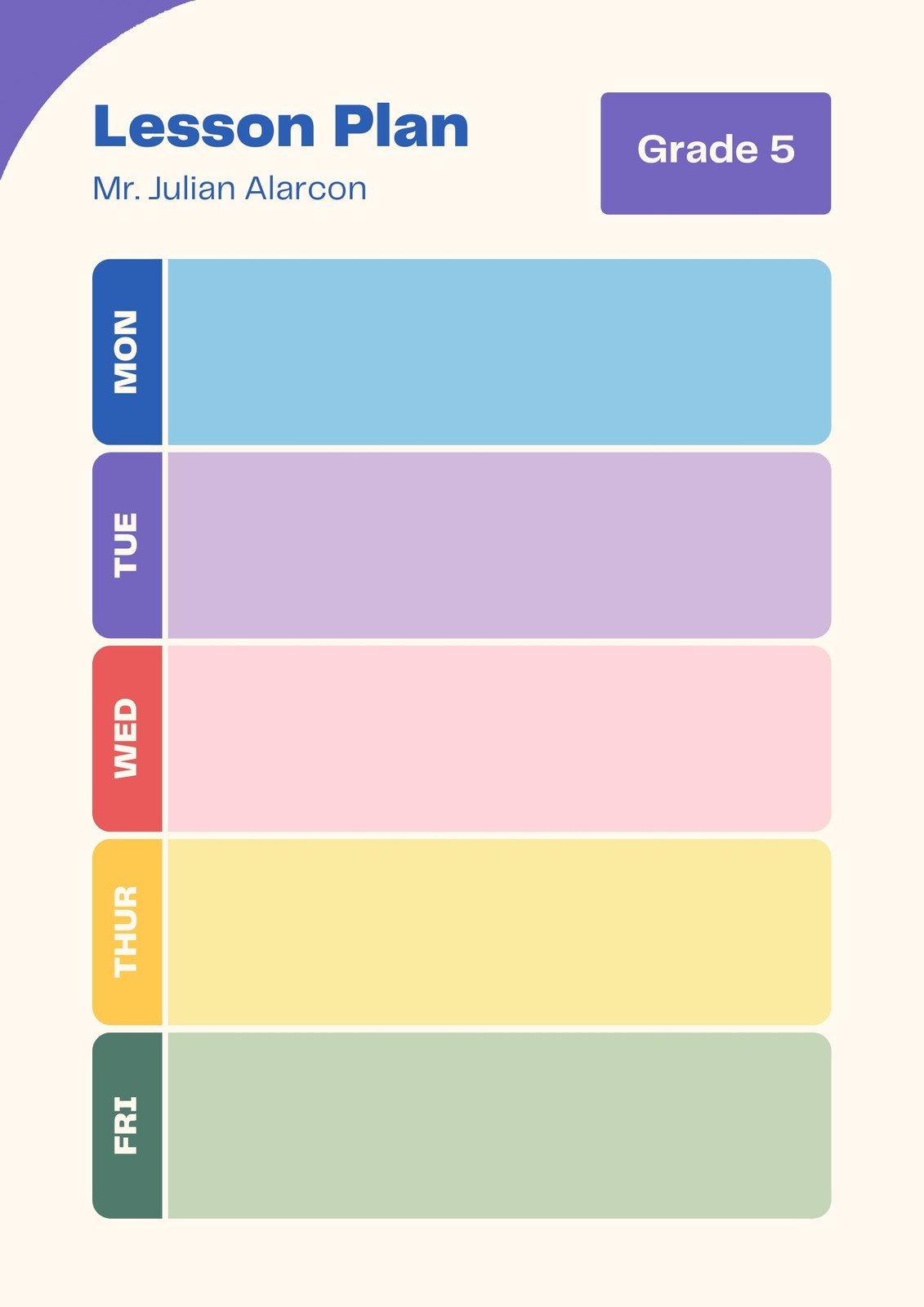Click the surname "Alarcon"

(306, 189)
